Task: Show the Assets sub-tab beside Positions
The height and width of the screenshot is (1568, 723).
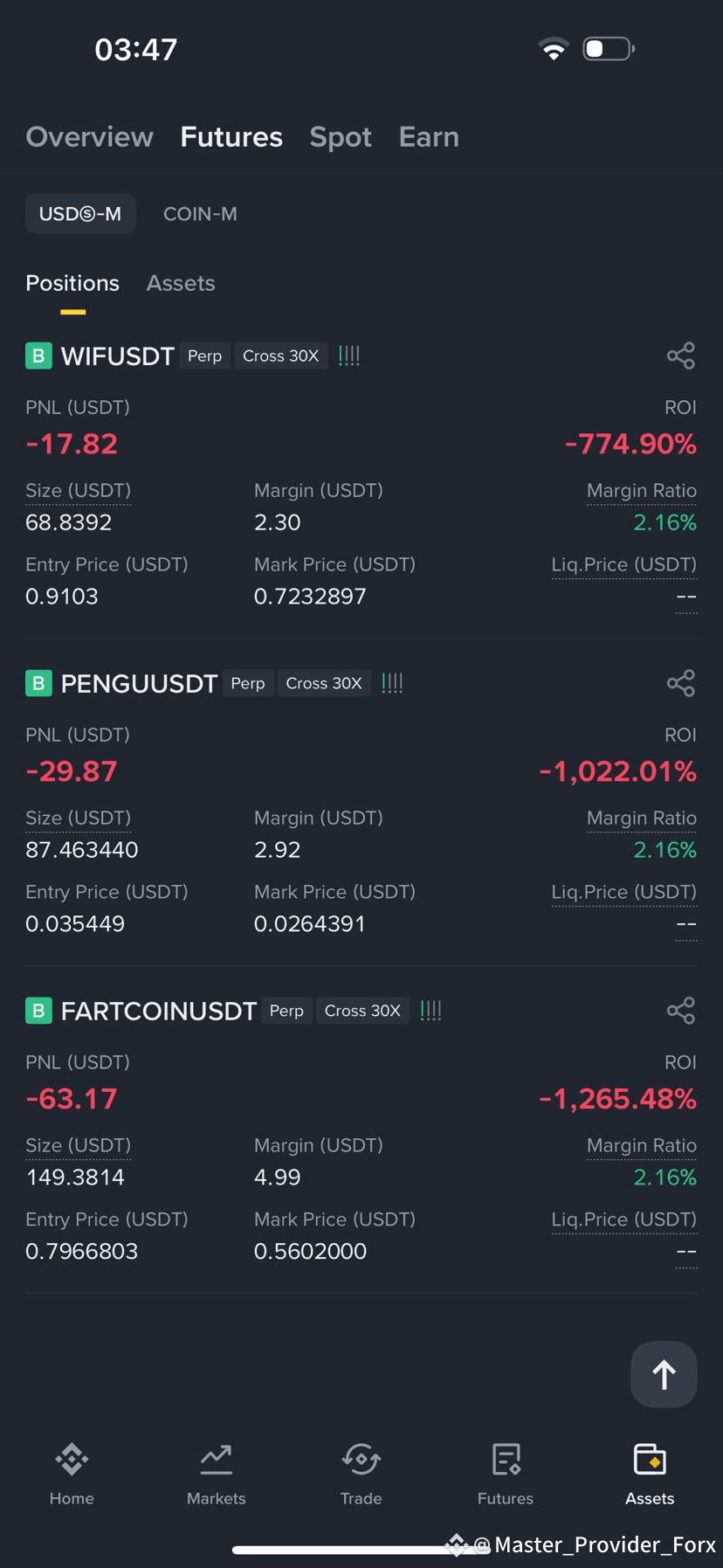Action: 181,283
